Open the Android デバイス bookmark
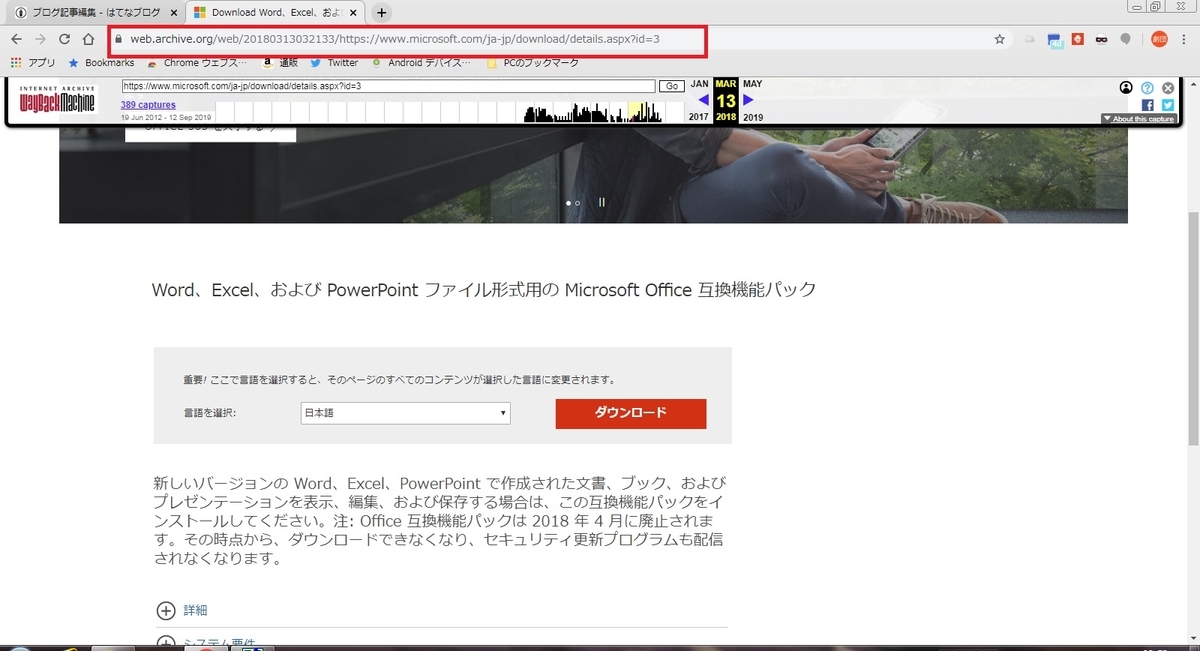 pyautogui.click(x=421, y=62)
